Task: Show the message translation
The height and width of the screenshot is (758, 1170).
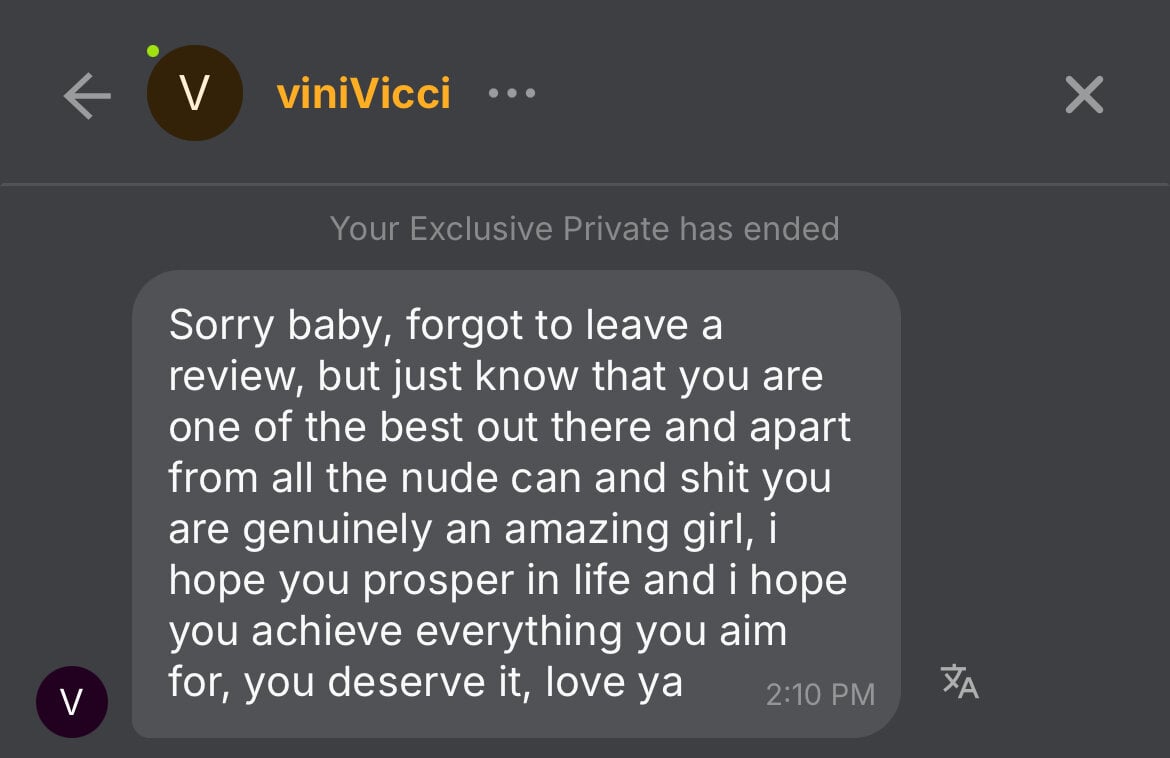Action: (959, 681)
